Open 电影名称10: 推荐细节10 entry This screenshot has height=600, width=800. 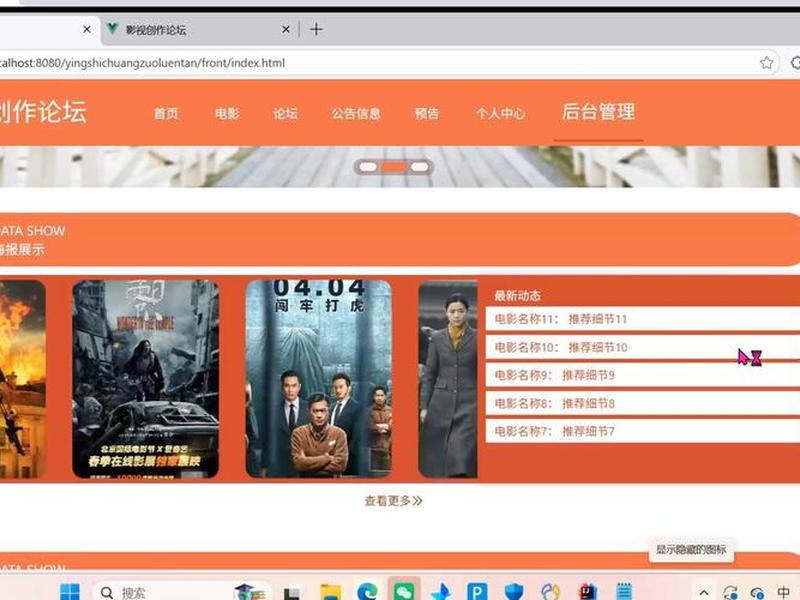tap(642, 347)
